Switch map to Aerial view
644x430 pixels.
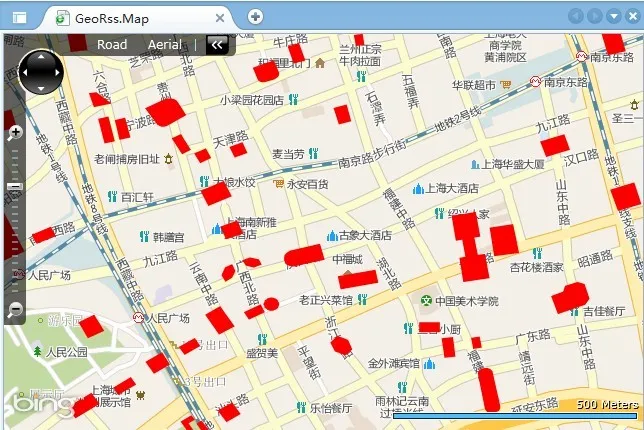[165, 44]
